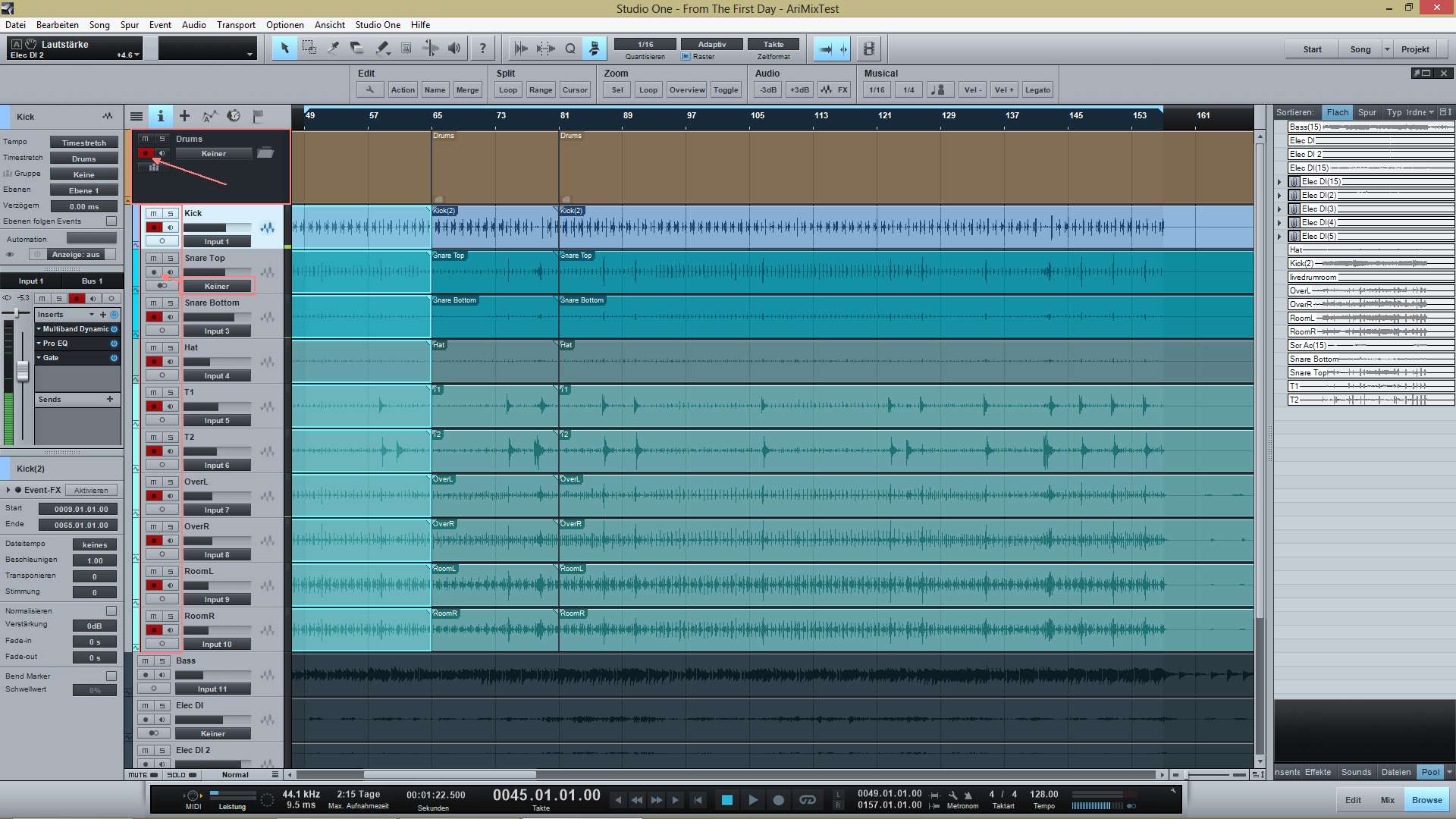This screenshot has width=1456, height=819.
Task: Toggle the Macro toolbar icon
Action: tap(595, 49)
